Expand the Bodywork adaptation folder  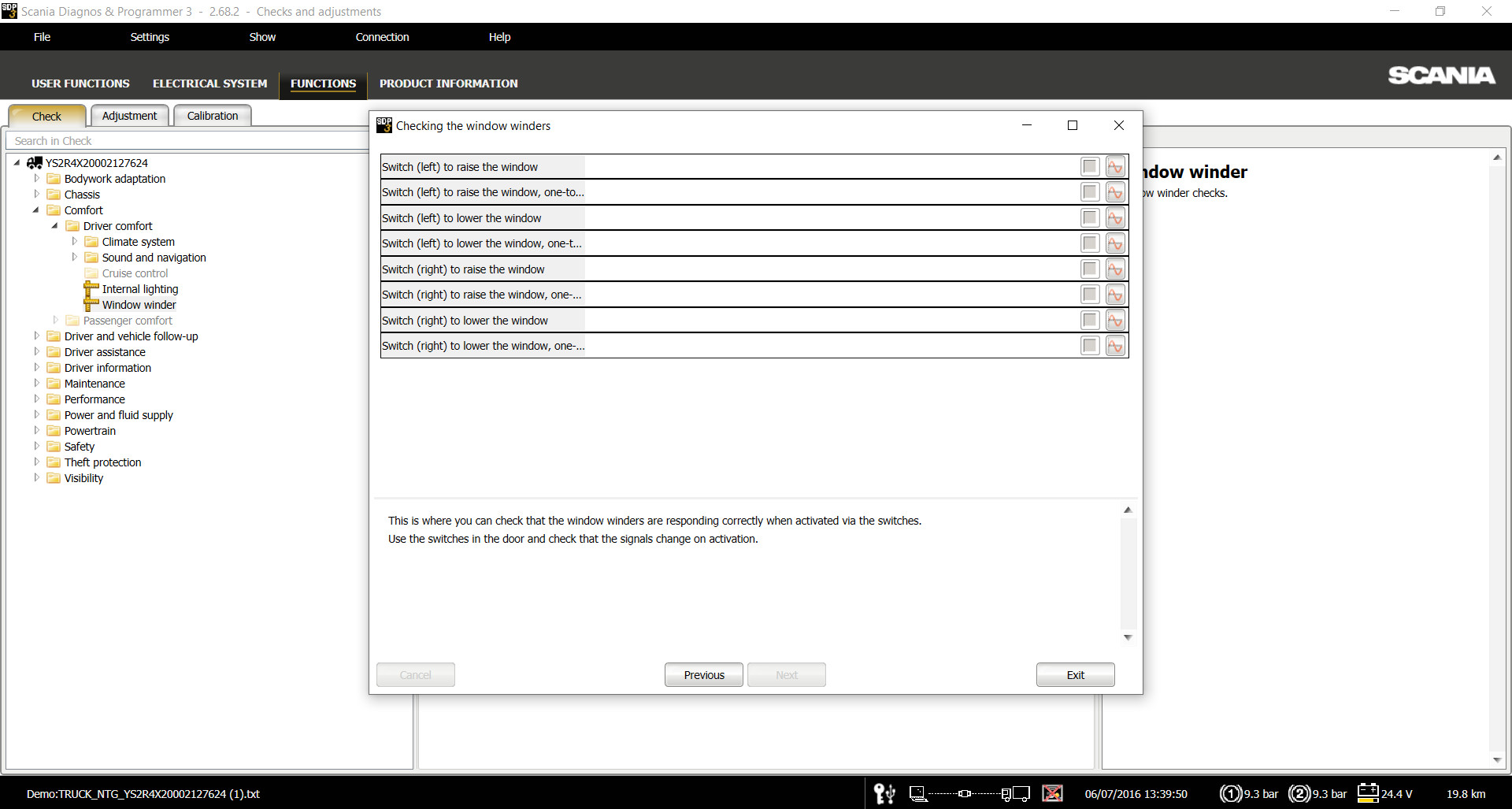(x=36, y=179)
